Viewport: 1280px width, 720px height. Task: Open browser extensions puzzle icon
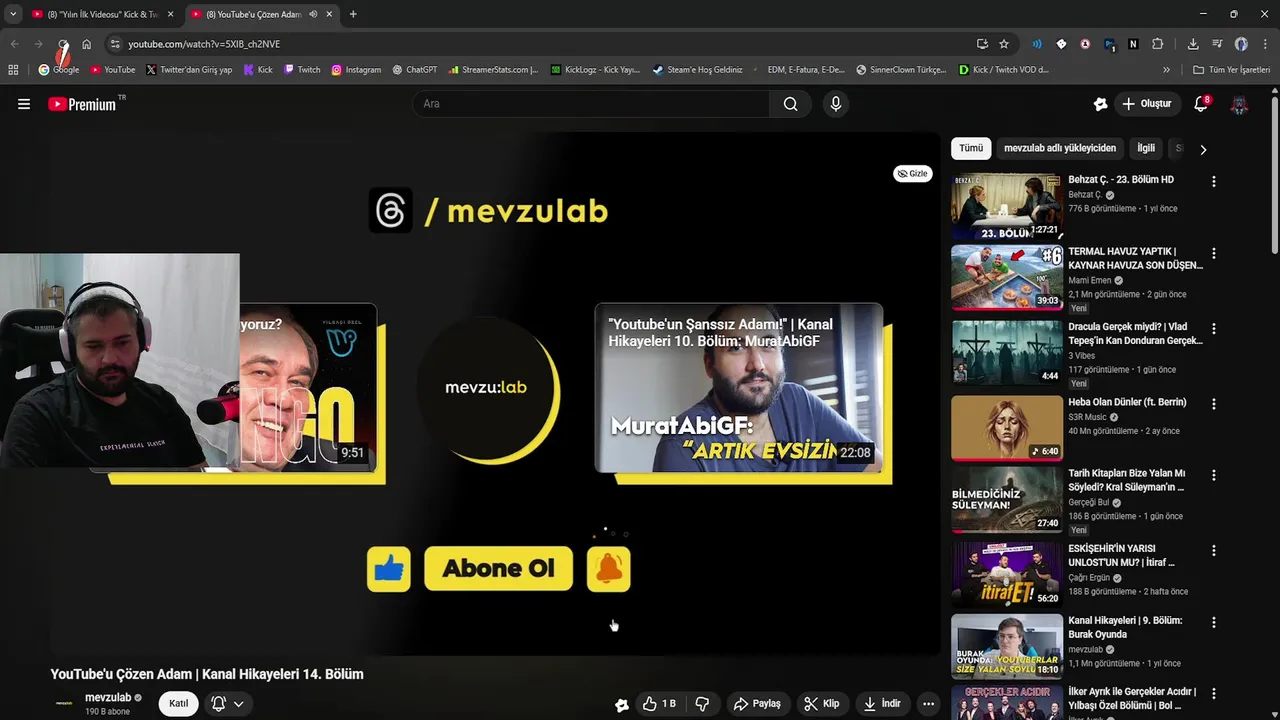point(1158,44)
